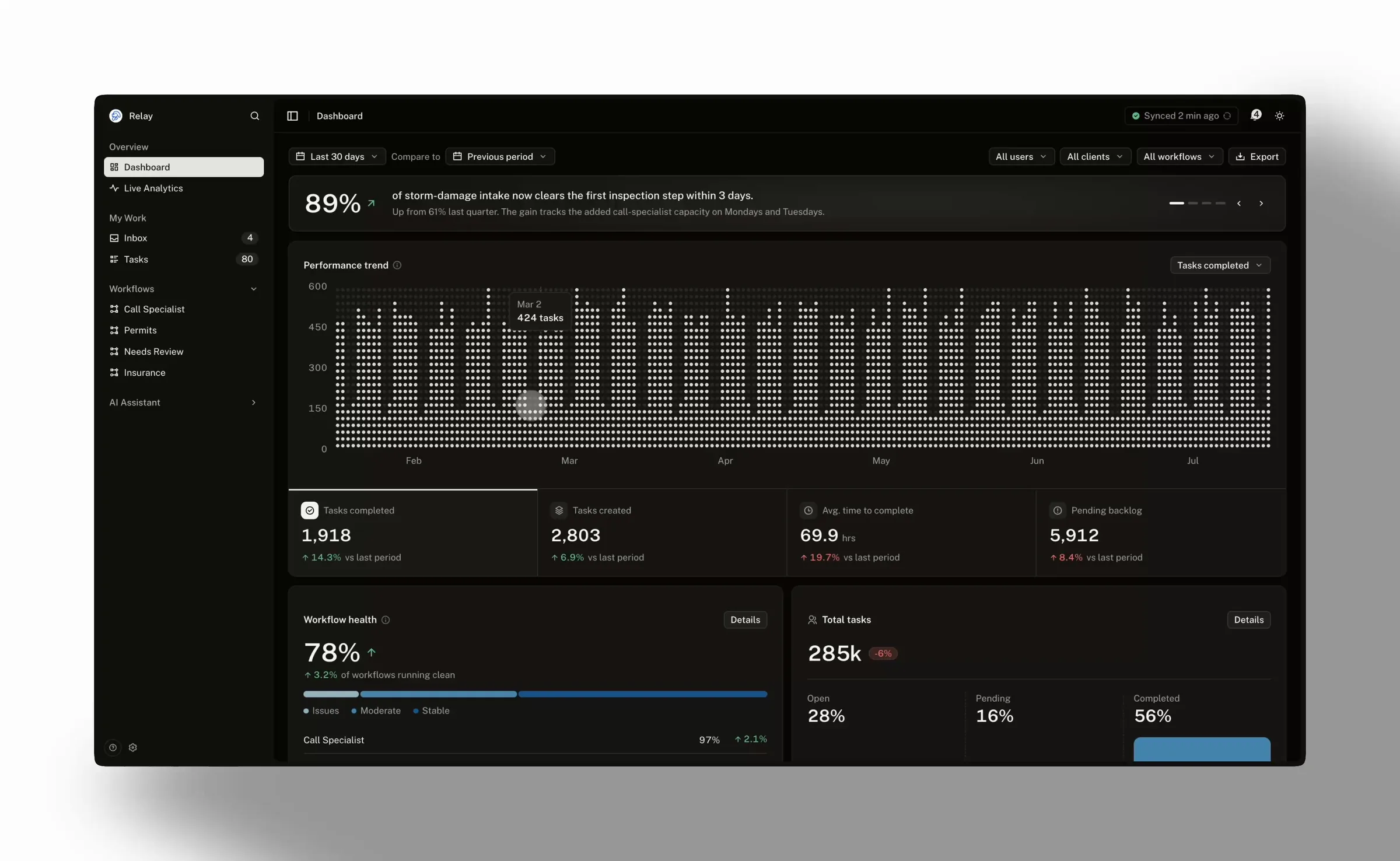Click the Export download icon
The image size is (1400, 861).
tap(1240, 156)
